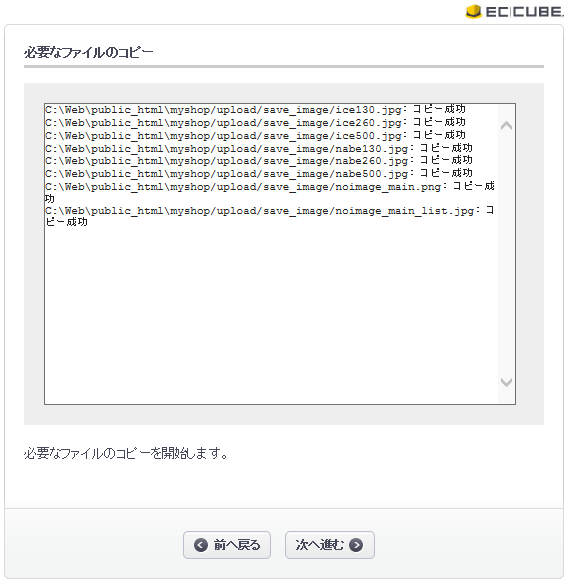This screenshot has width=571, height=584.
Task: Click the EC-CUBE logo
Action: 514,12
